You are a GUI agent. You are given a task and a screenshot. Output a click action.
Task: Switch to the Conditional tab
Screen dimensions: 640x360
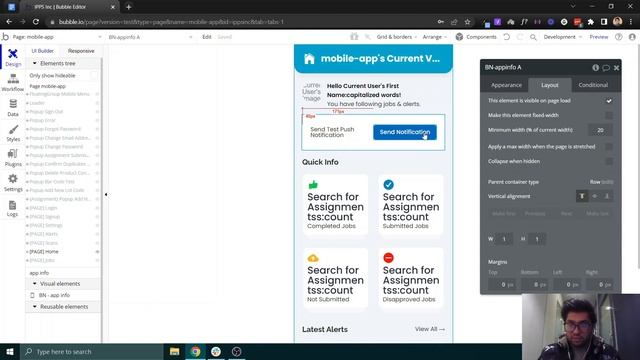tap(593, 85)
